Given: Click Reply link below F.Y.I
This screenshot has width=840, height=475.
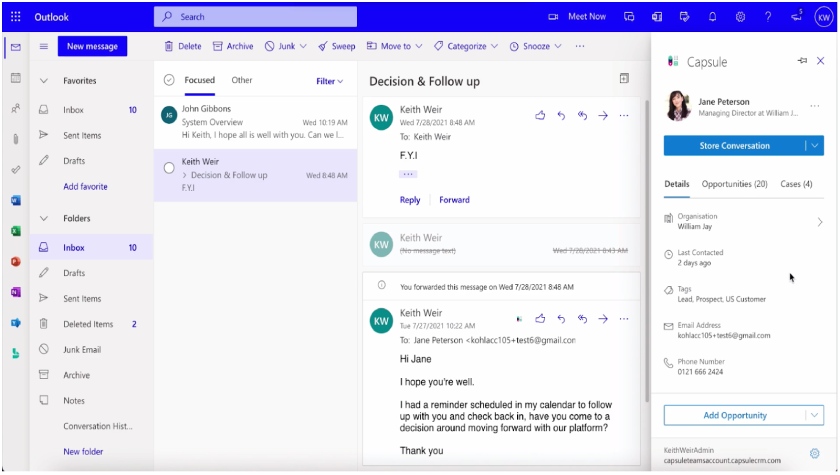Looking at the screenshot, I should (410, 200).
